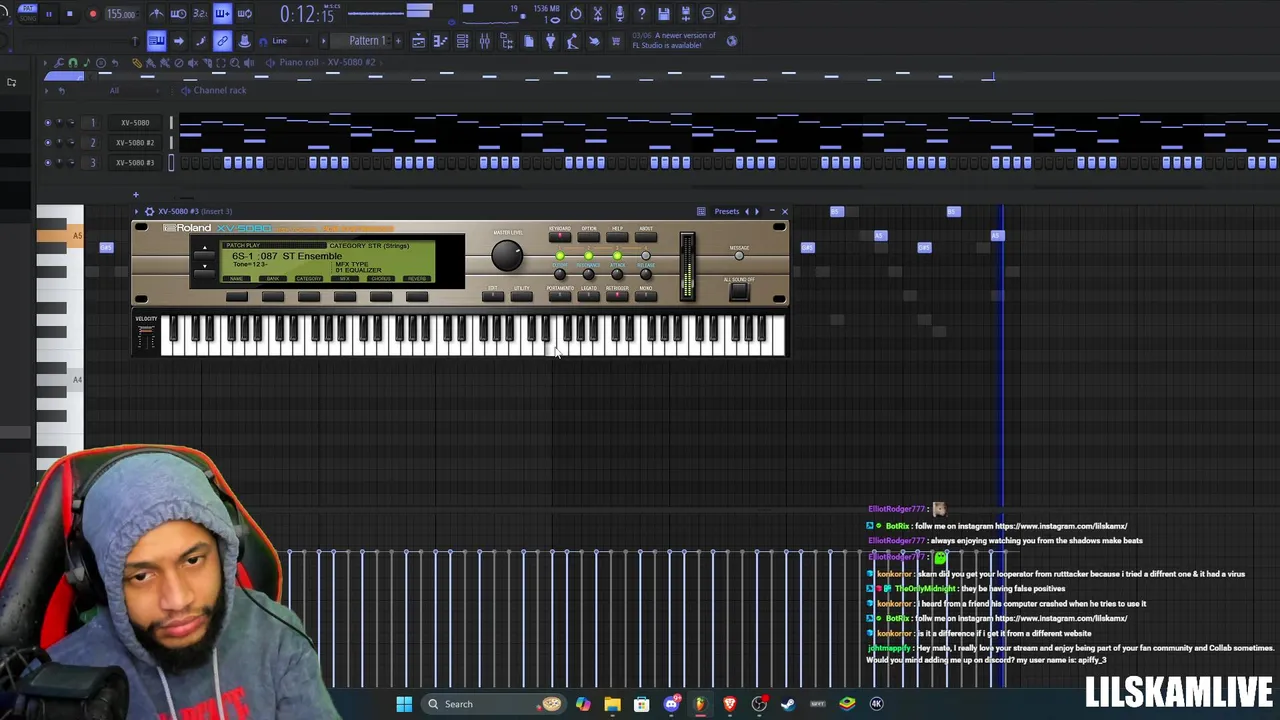Click the one-click audio recording microphone icon
Screen dimensions: 1280x720
pyautogui.click(x=620, y=14)
